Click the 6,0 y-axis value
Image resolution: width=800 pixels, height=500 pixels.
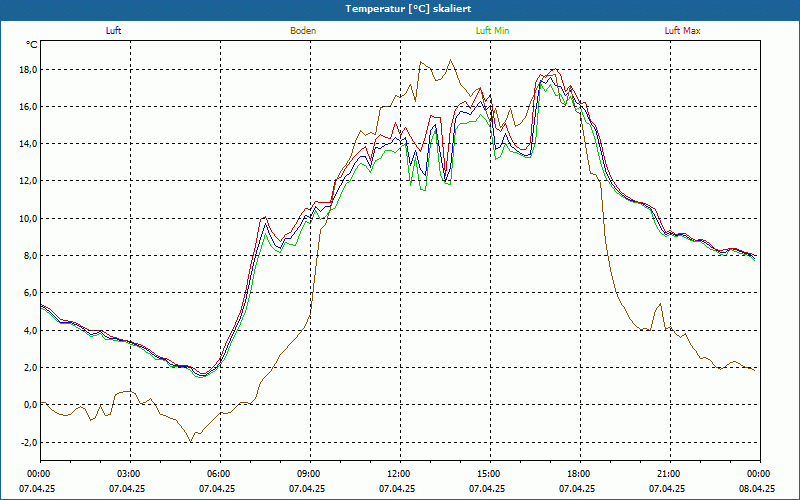point(30,293)
